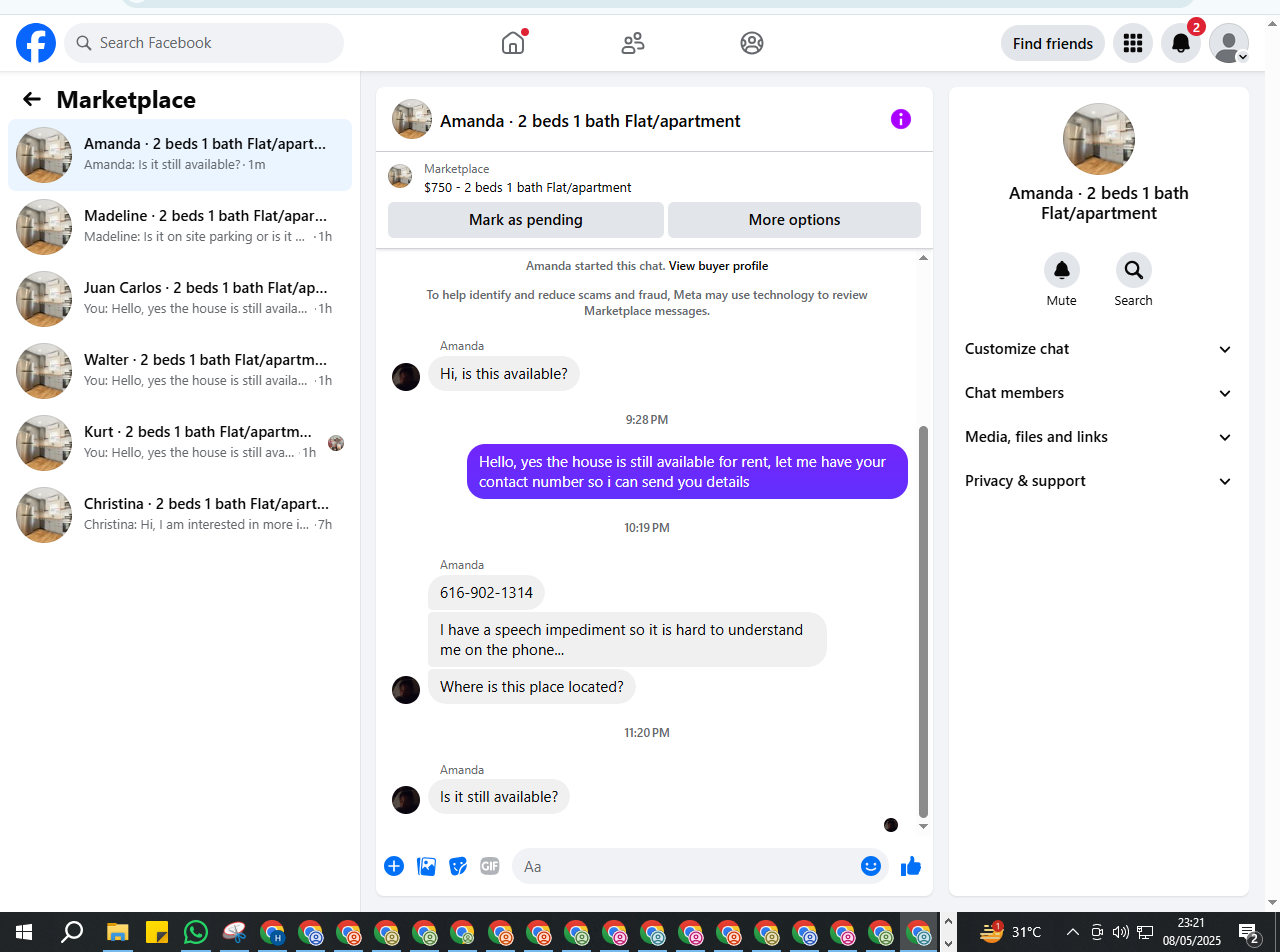Go to the Home feed icon
The image size is (1280, 952).
coord(513,43)
